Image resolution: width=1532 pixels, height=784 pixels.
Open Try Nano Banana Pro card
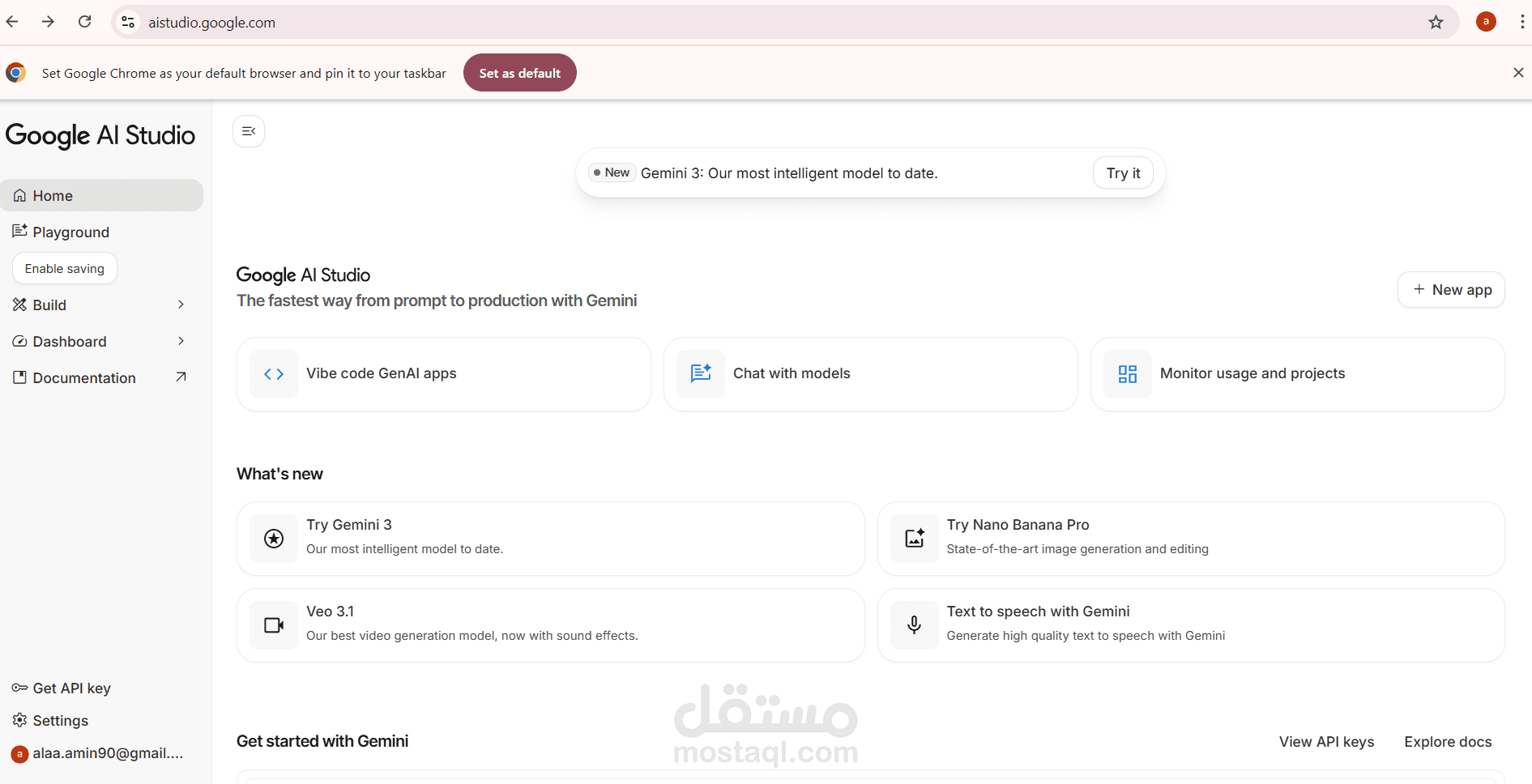pos(1191,539)
